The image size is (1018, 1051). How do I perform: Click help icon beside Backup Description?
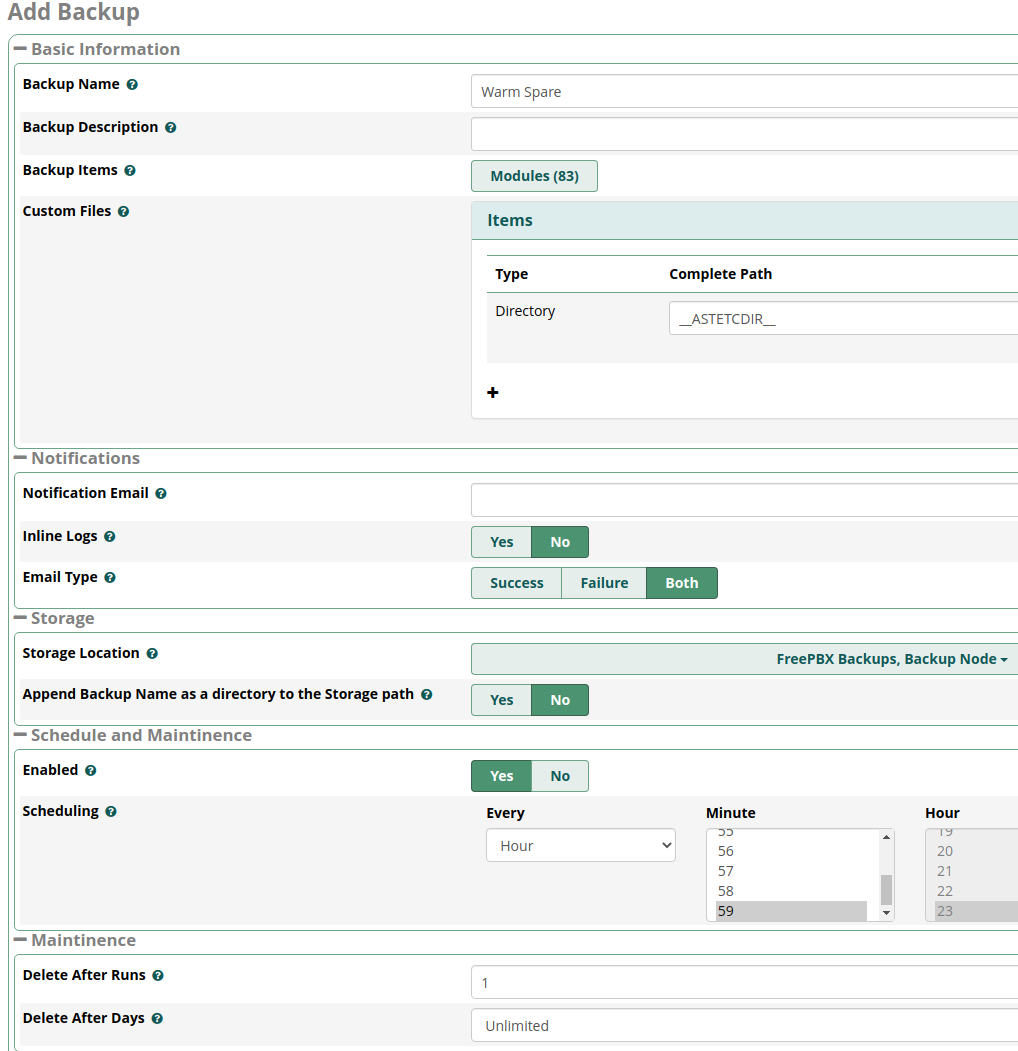point(171,128)
